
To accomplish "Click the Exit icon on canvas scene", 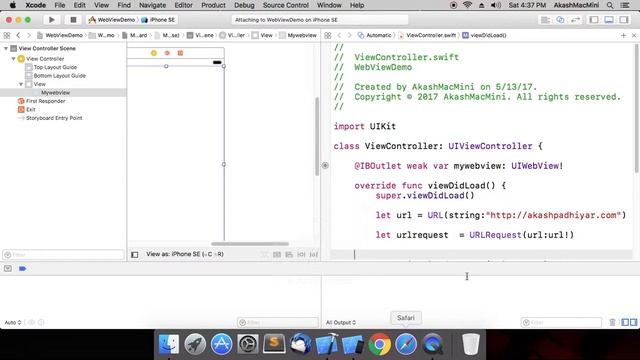I will pos(180,53).
